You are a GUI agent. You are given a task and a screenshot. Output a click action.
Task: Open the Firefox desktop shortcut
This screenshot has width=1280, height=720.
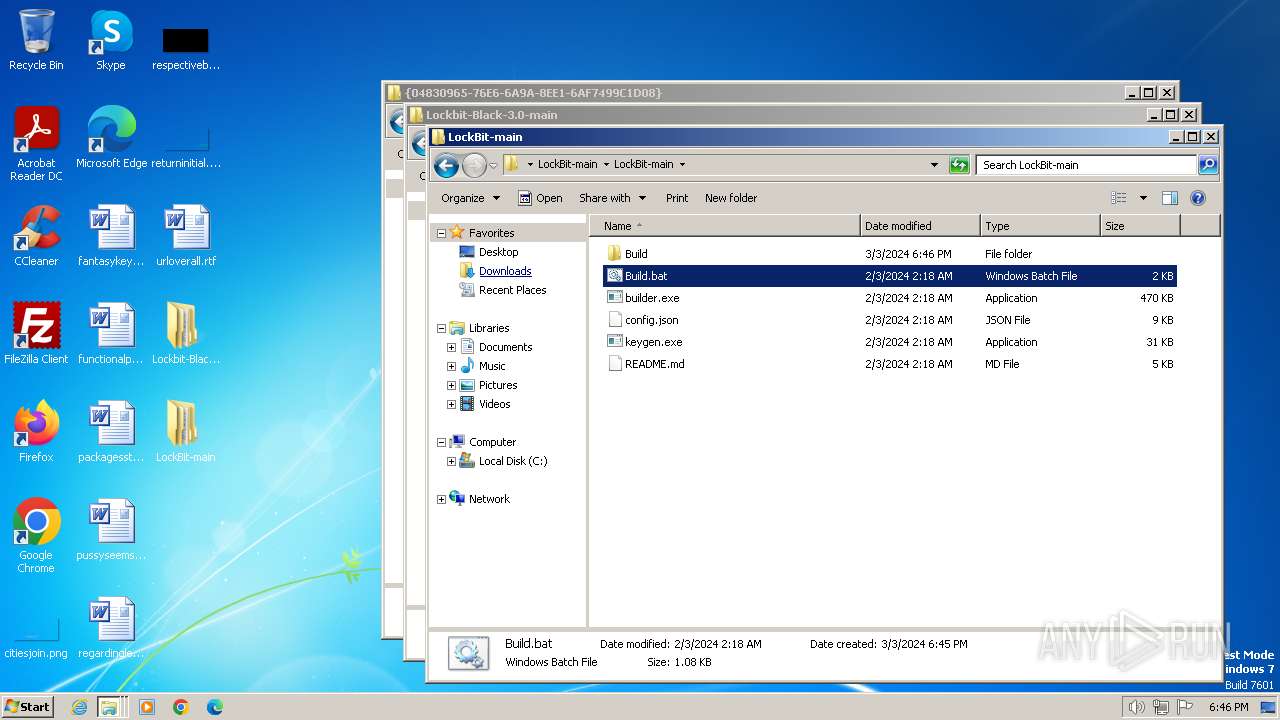pos(36,432)
